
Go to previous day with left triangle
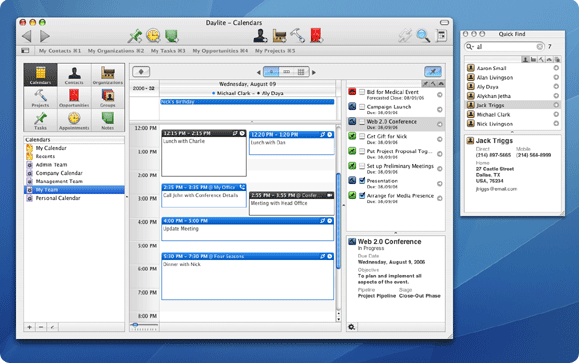(259, 72)
